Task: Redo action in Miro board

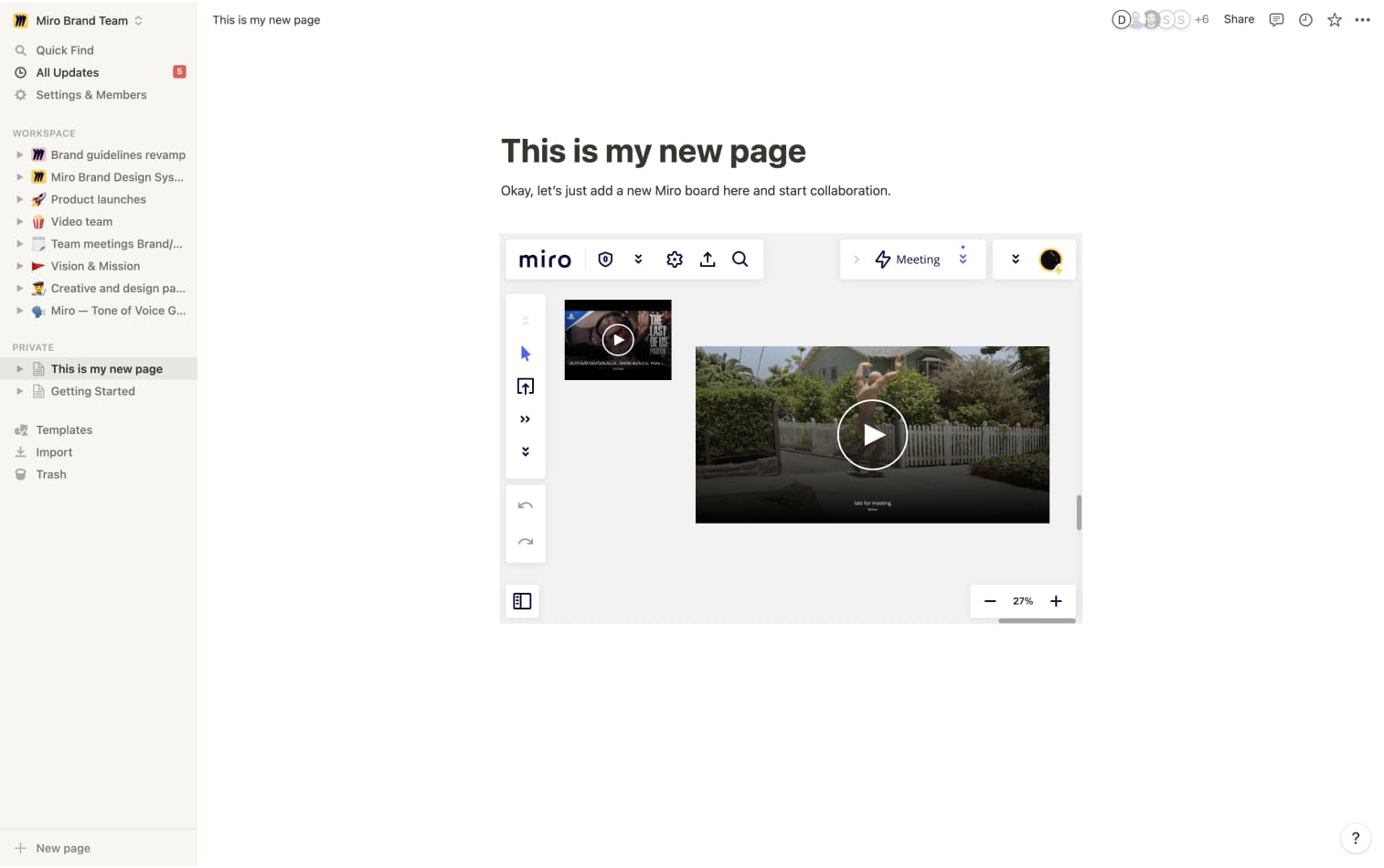Action: (x=526, y=542)
